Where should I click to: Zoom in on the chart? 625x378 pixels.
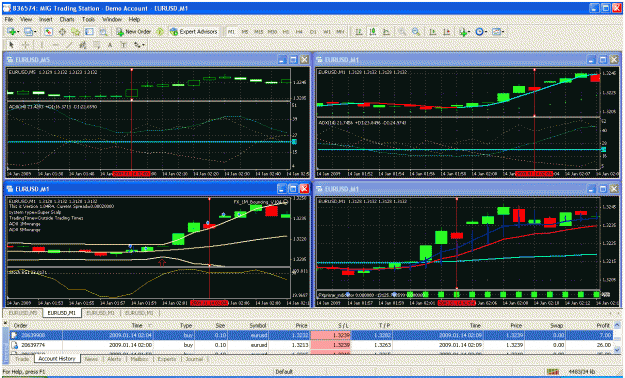pyautogui.click(x=402, y=32)
